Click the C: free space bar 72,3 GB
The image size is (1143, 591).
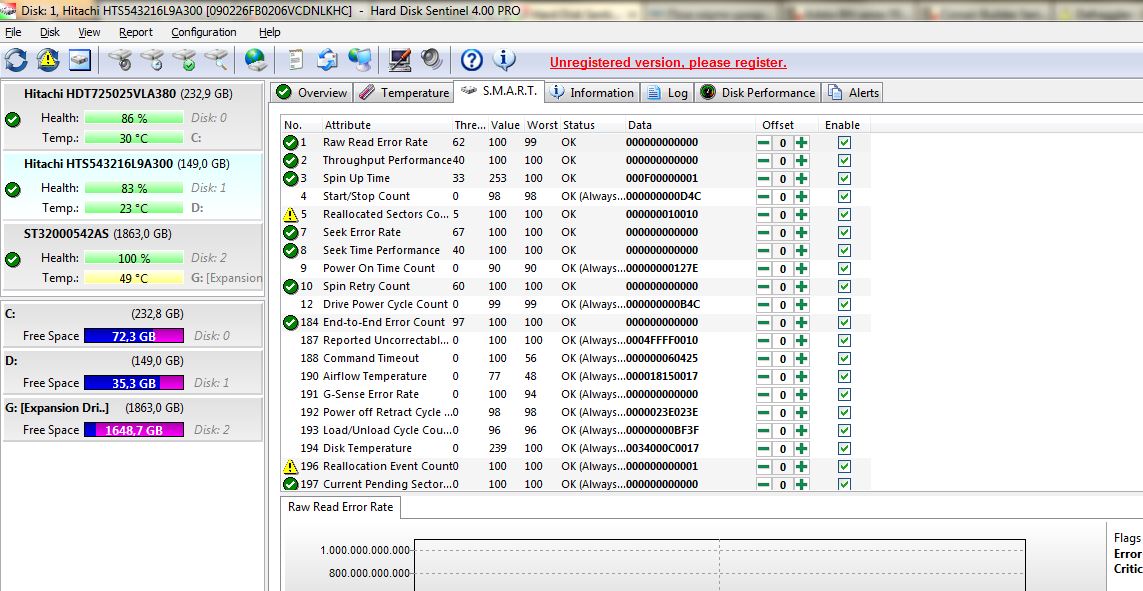133,336
